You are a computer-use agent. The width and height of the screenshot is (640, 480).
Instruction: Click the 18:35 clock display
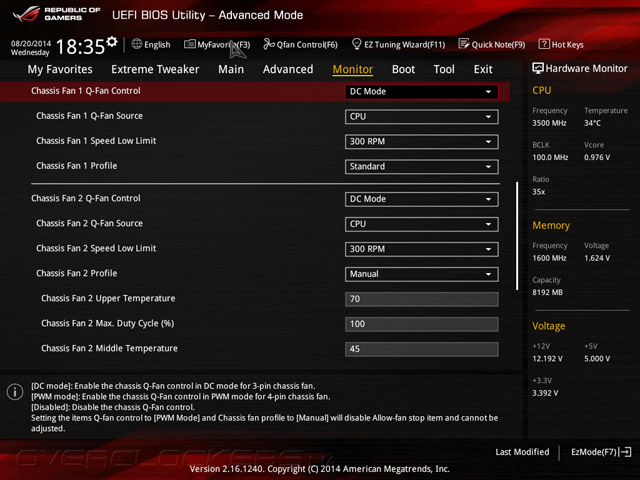[80, 47]
